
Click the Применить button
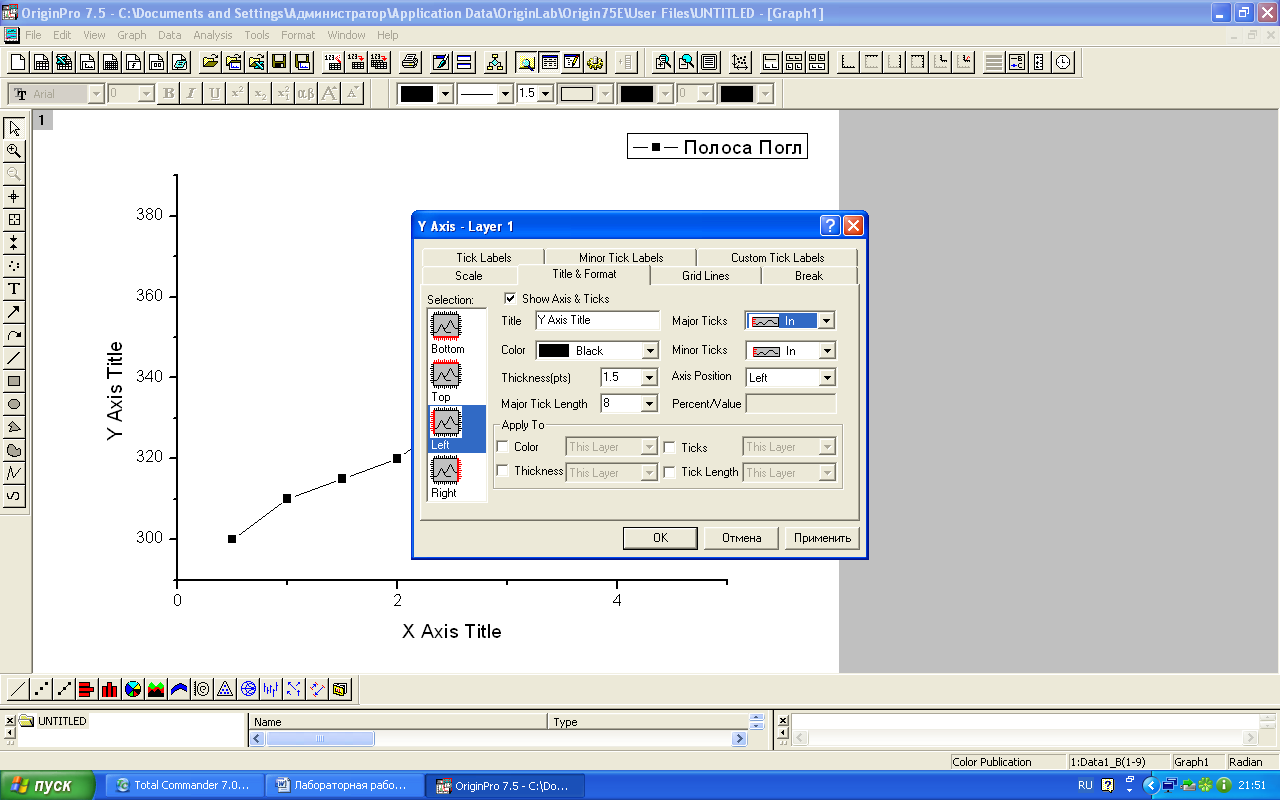click(x=822, y=538)
